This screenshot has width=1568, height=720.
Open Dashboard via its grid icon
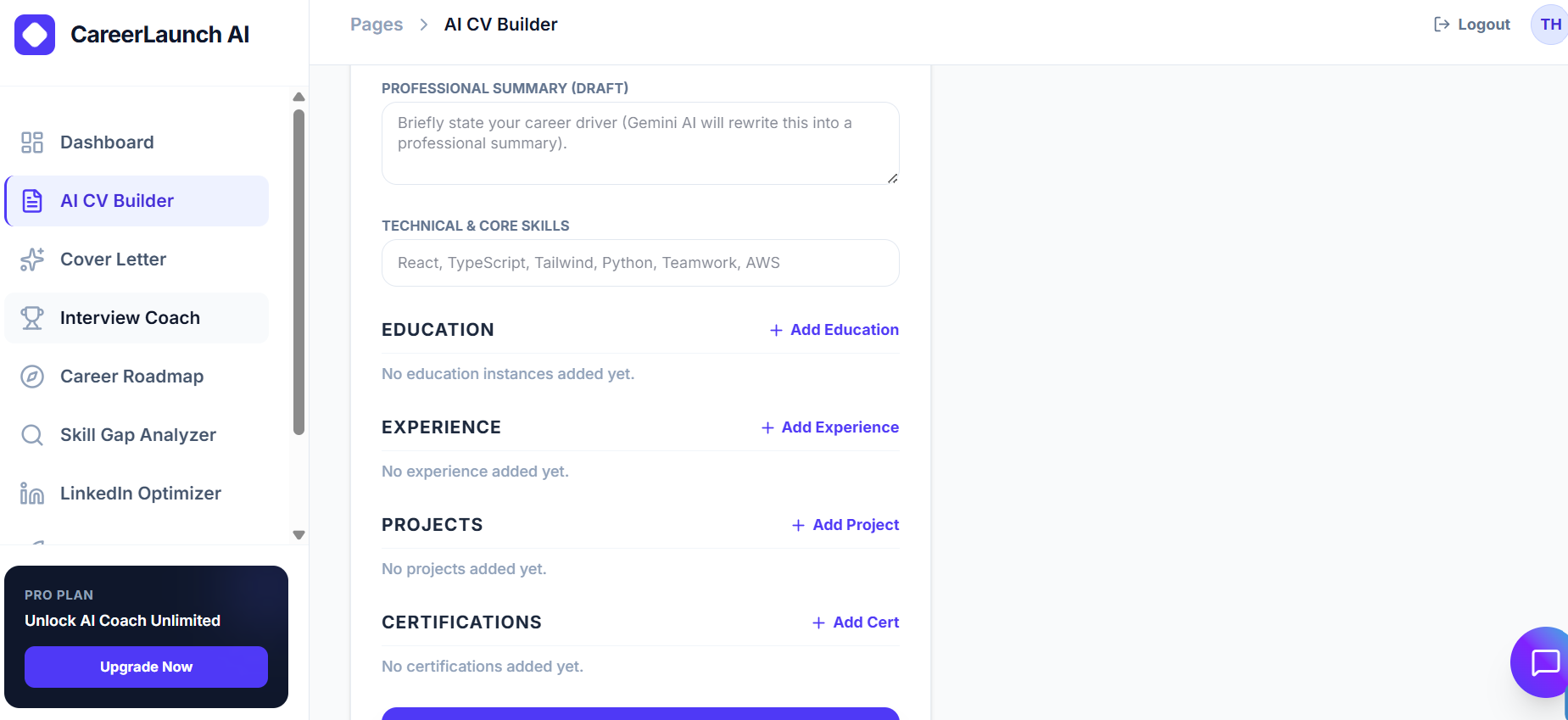click(x=32, y=142)
